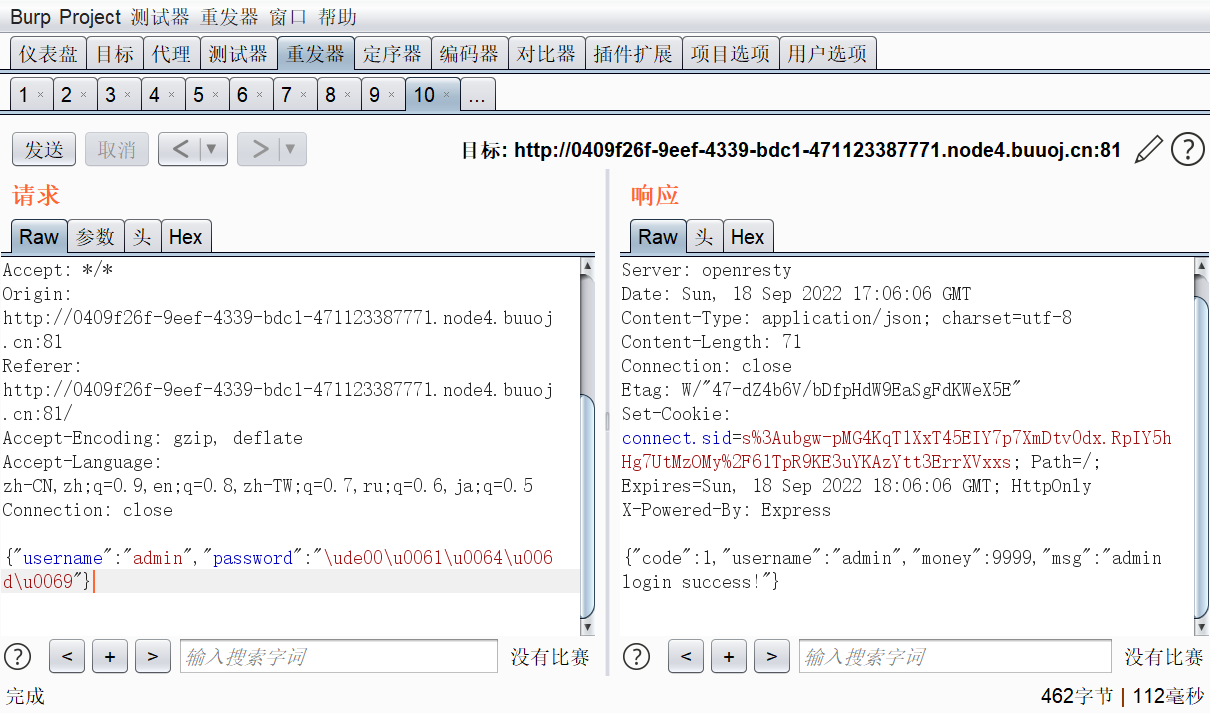
Task: Open the 窗口 menu
Action: 288,17
